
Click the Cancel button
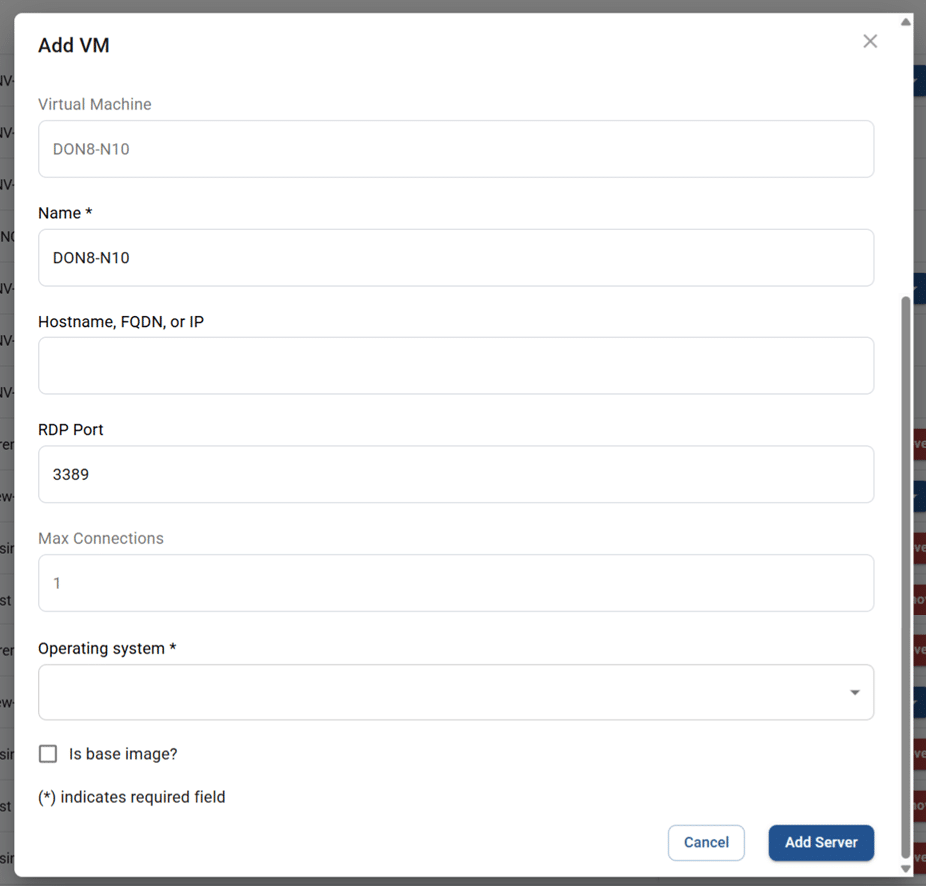coord(706,842)
